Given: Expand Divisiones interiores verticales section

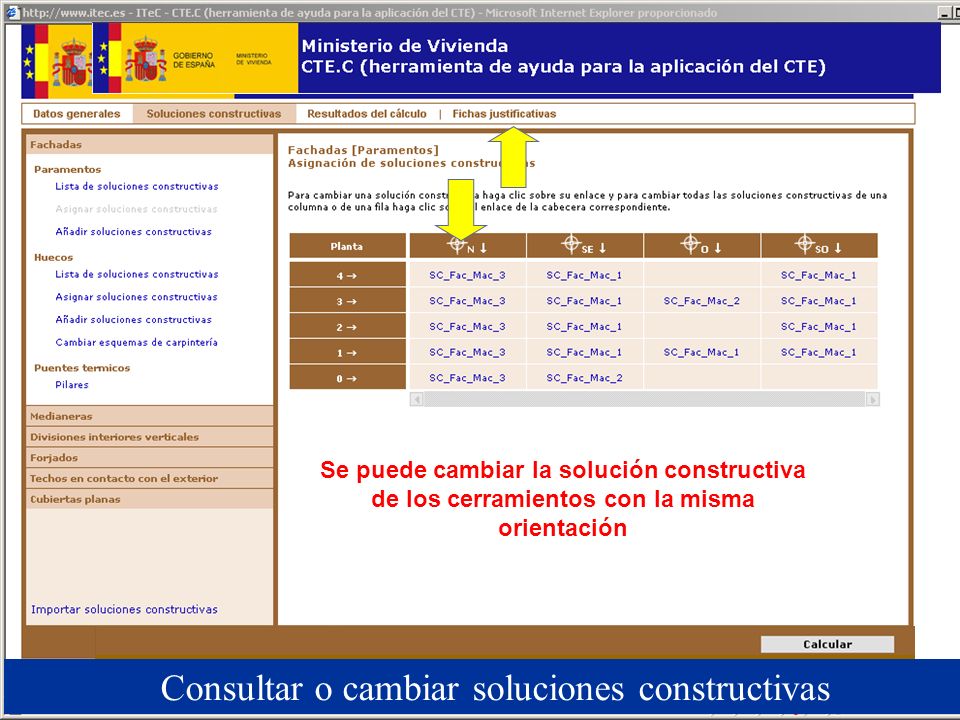Looking at the screenshot, I should [149, 437].
